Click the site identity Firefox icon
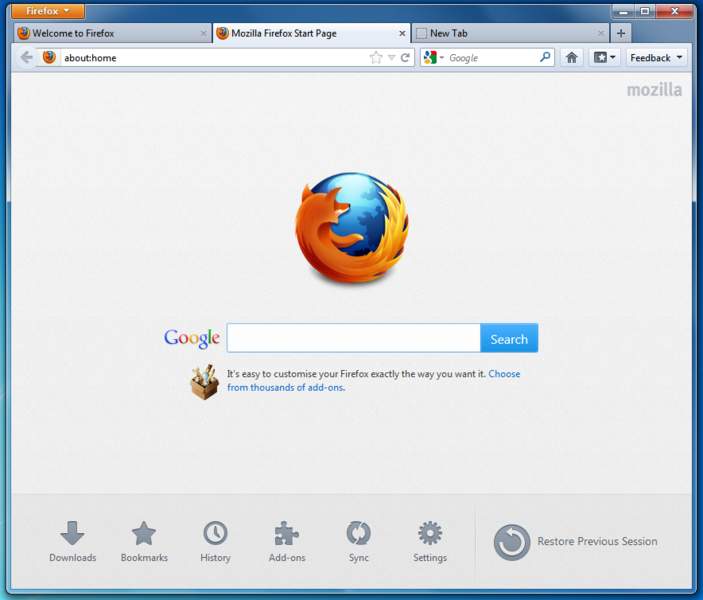This screenshot has height=600, width=703. point(49,57)
